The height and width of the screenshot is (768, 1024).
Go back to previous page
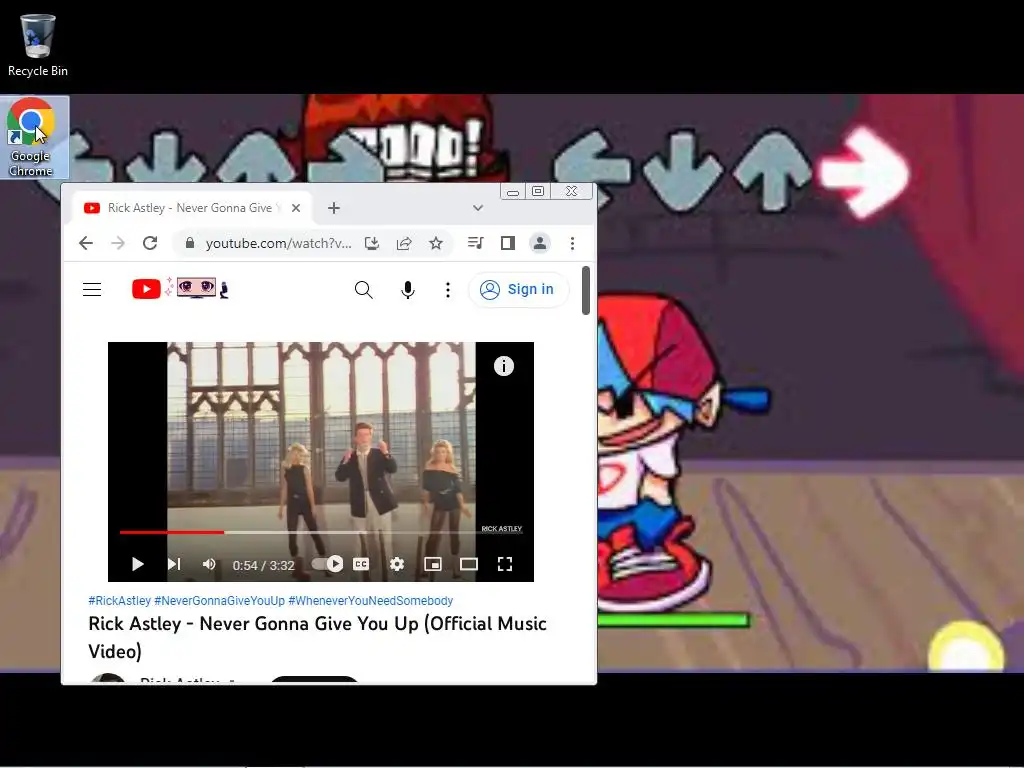(86, 243)
